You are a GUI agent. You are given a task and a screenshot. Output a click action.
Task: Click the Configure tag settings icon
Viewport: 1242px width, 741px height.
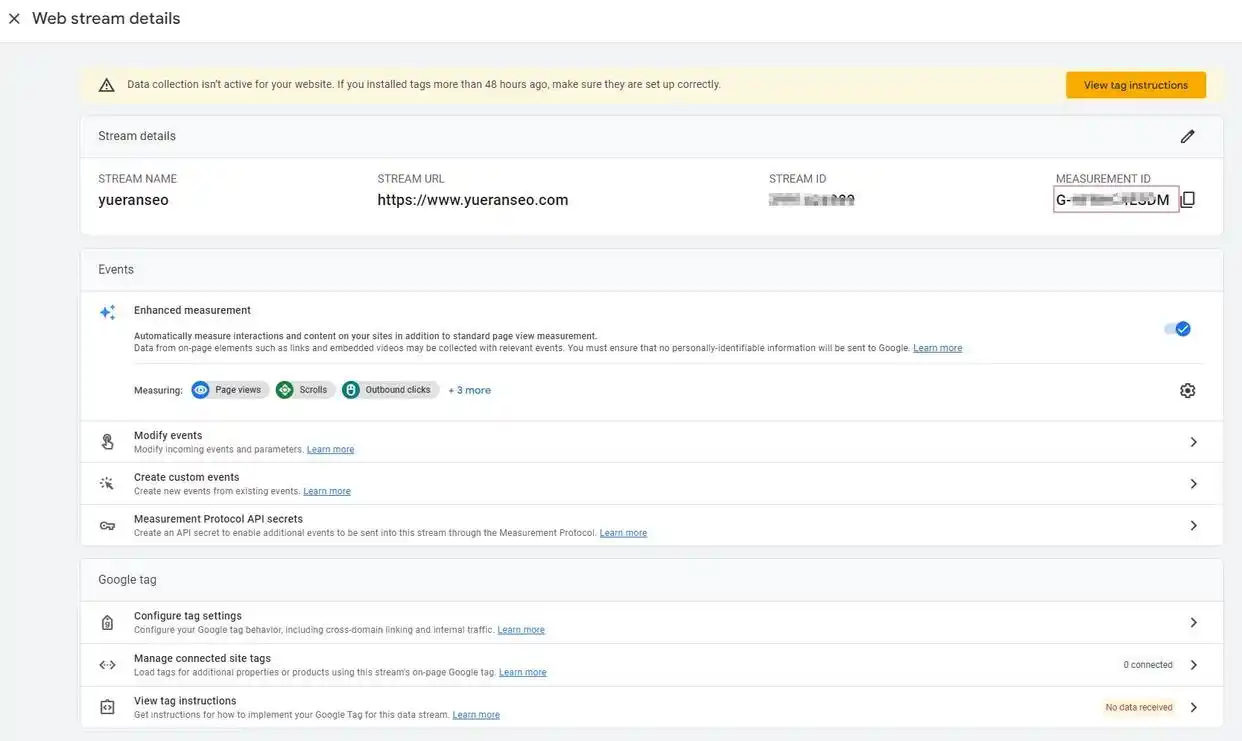click(107, 623)
